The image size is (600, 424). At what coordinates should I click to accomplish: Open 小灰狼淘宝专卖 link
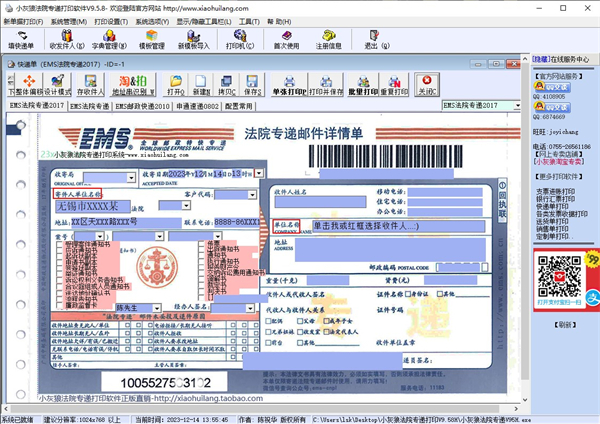[559, 162]
